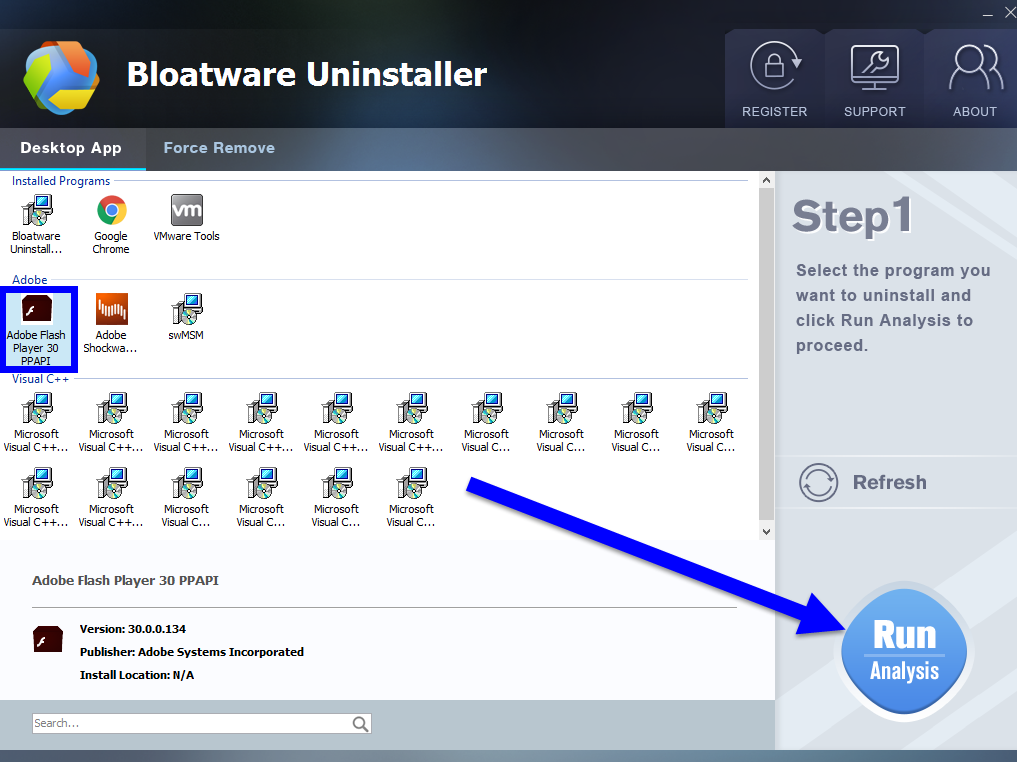This screenshot has width=1017, height=762.
Task: Click the Adobe group header
Action: point(30,280)
